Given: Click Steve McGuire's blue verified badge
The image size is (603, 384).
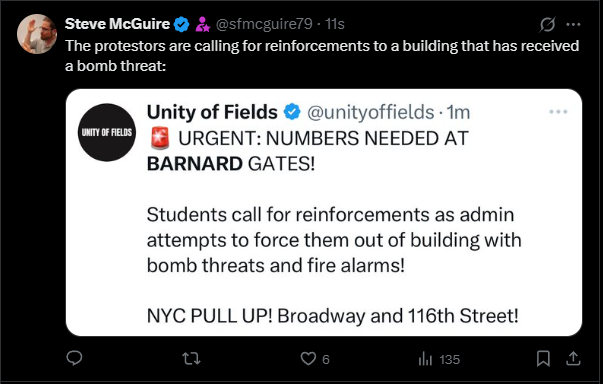Looking at the screenshot, I should point(181,24).
